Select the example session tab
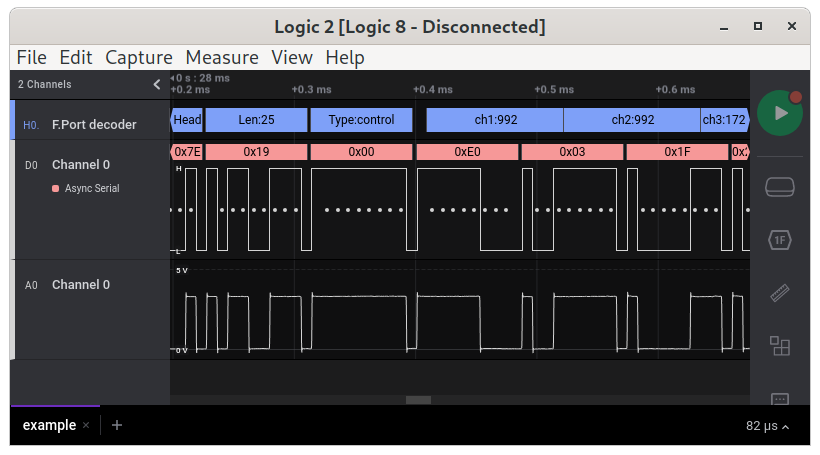Image resolution: width=820 pixels, height=455 pixels. (x=49, y=425)
